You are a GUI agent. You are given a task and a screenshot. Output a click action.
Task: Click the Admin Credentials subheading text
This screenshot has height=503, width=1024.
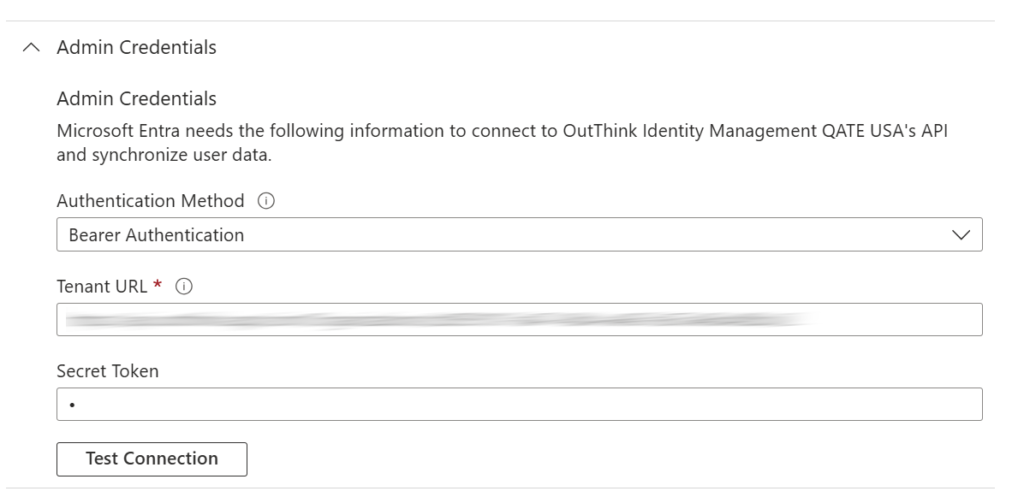point(136,99)
